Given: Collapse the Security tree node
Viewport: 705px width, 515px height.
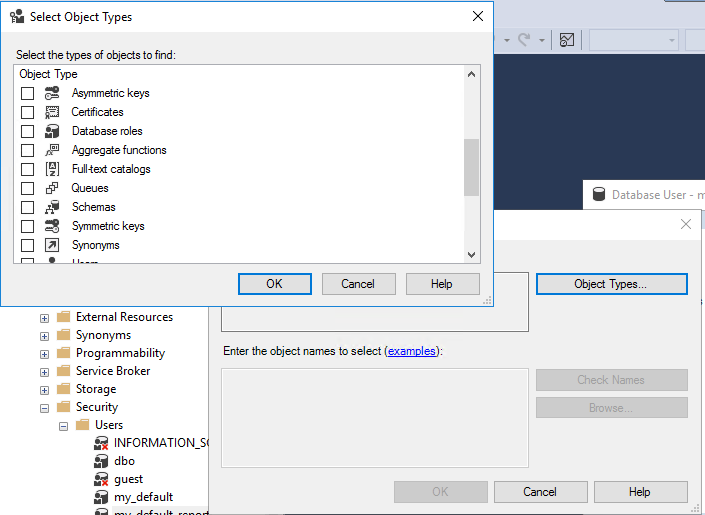Looking at the screenshot, I should pyautogui.click(x=44, y=407).
